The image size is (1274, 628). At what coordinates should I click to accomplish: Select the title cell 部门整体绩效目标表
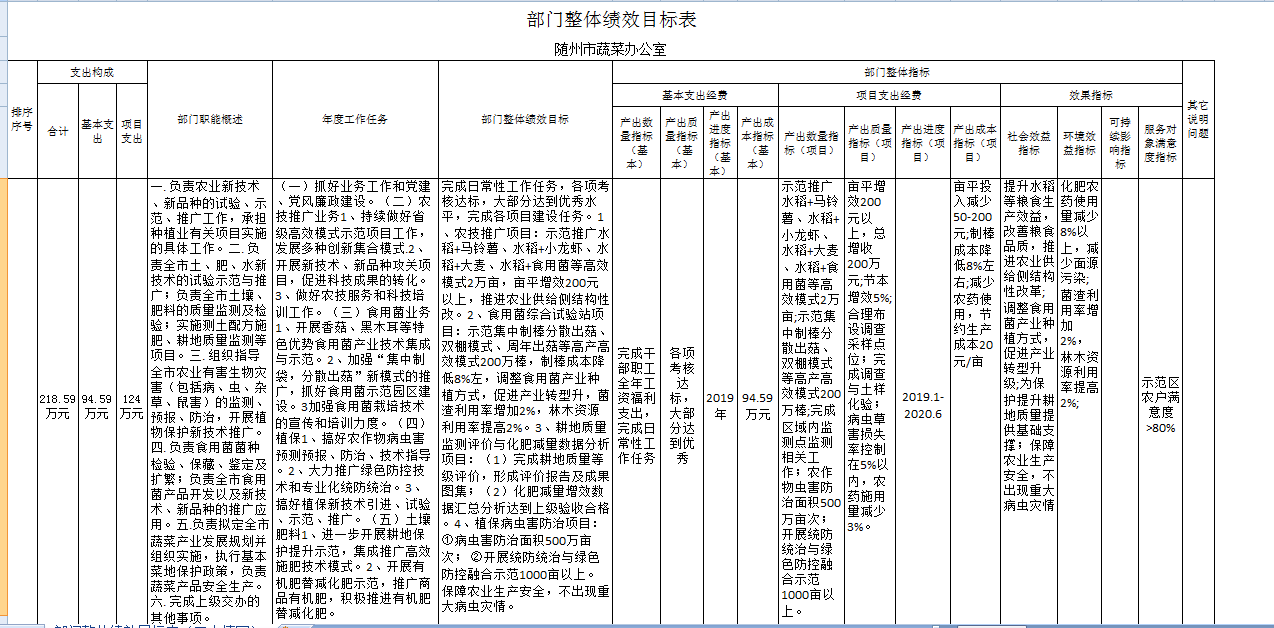point(610,20)
